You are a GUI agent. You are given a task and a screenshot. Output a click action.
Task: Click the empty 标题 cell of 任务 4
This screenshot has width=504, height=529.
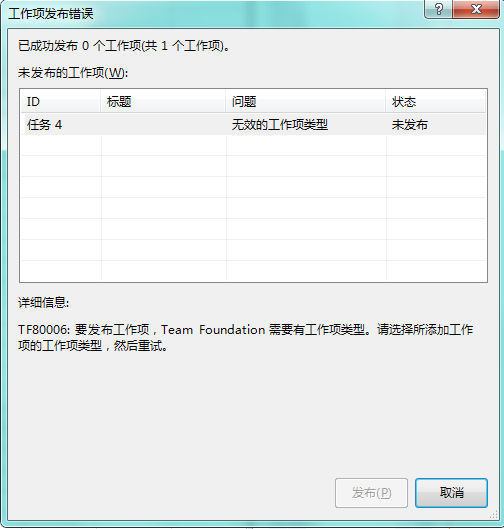point(164,125)
